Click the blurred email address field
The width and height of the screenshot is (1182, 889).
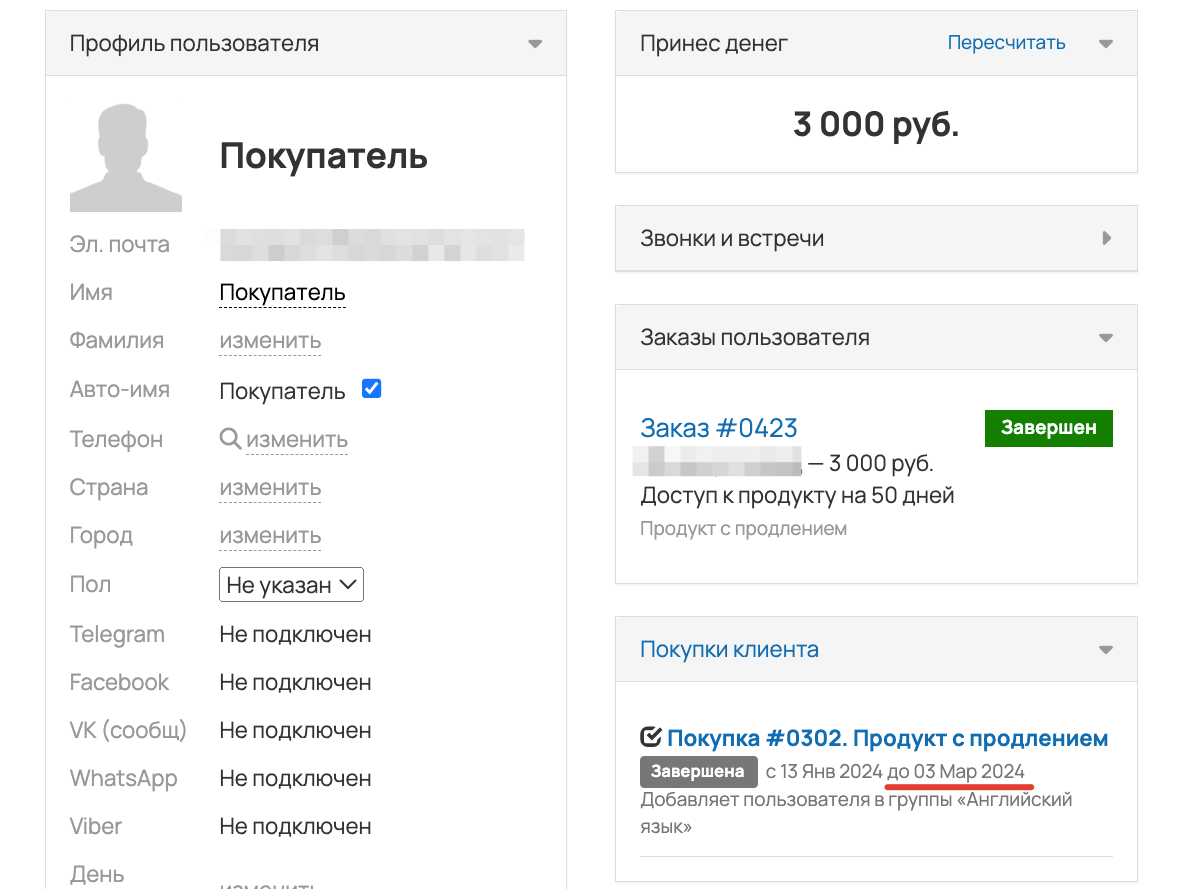click(x=372, y=244)
